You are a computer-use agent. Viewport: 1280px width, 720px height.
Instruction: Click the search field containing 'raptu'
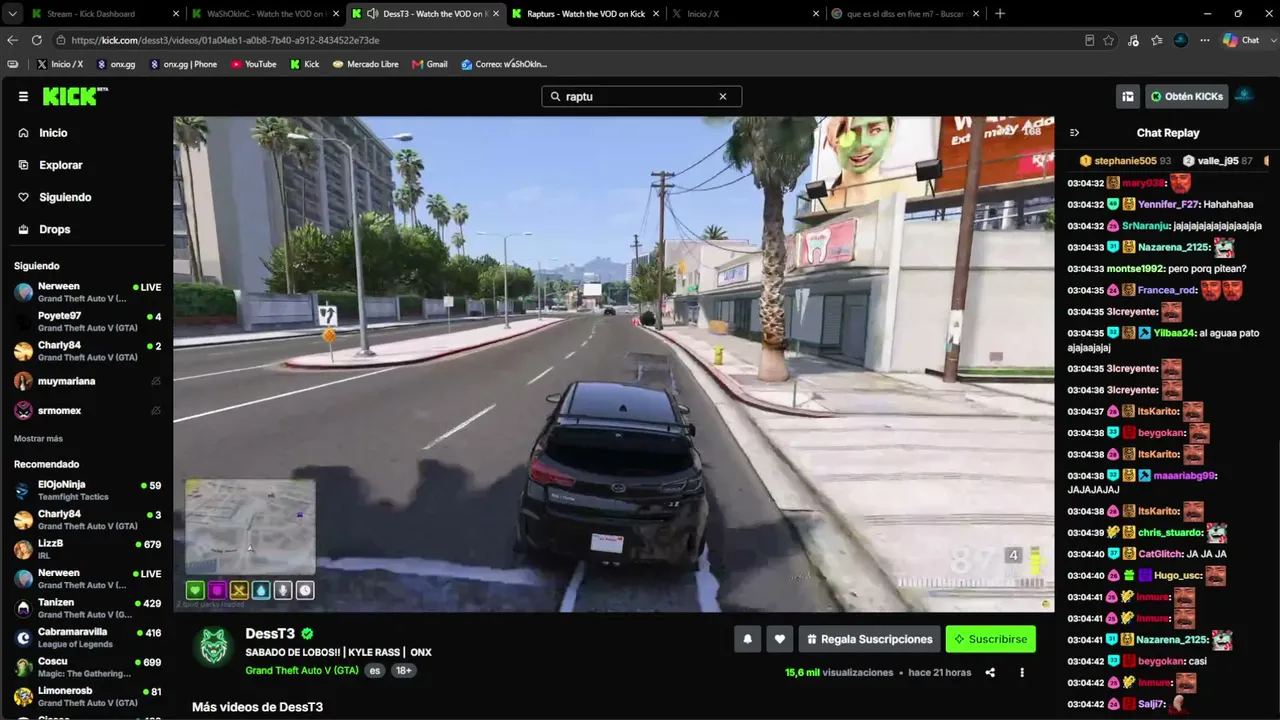point(641,97)
